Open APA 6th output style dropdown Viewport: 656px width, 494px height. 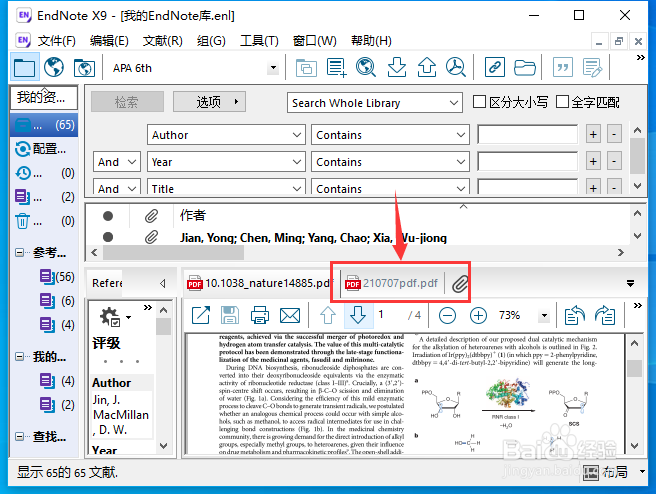273,68
